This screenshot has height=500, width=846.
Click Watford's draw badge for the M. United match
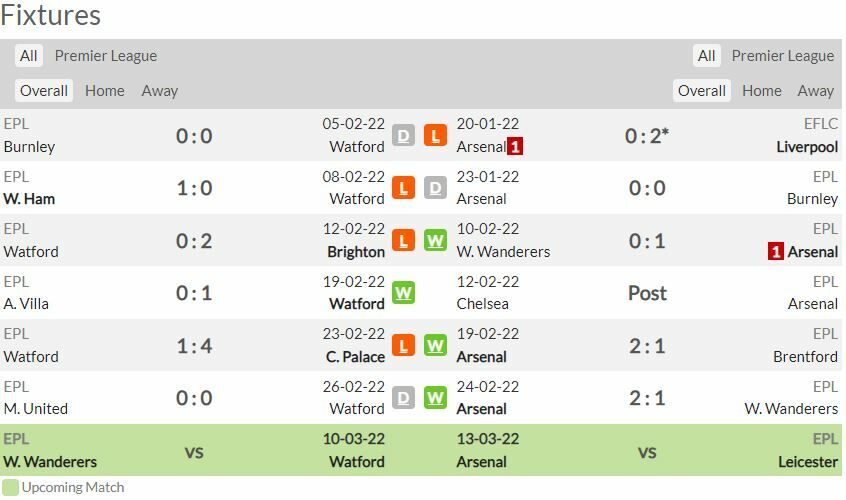pos(403,398)
